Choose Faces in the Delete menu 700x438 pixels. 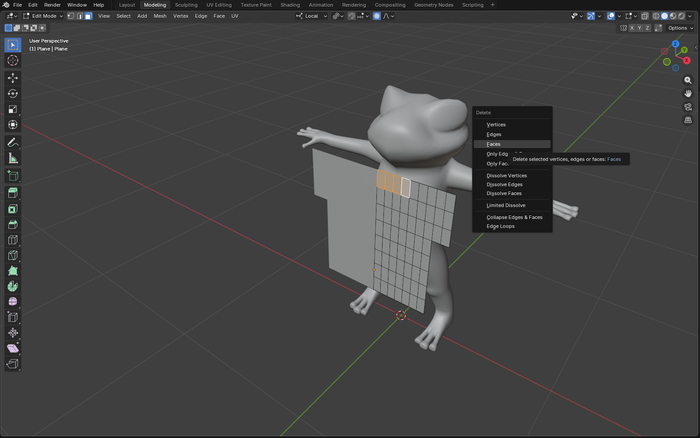pyautogui.click(x=494, y=144)
